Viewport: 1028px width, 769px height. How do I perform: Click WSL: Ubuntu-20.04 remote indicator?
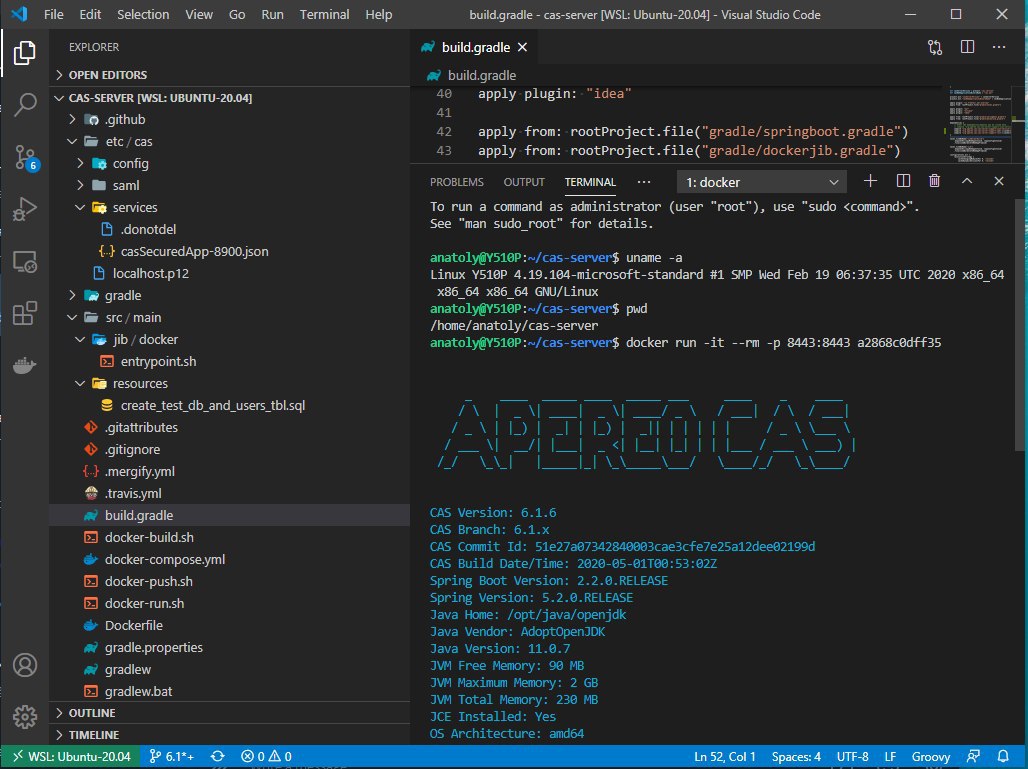[x=71, y=757]
